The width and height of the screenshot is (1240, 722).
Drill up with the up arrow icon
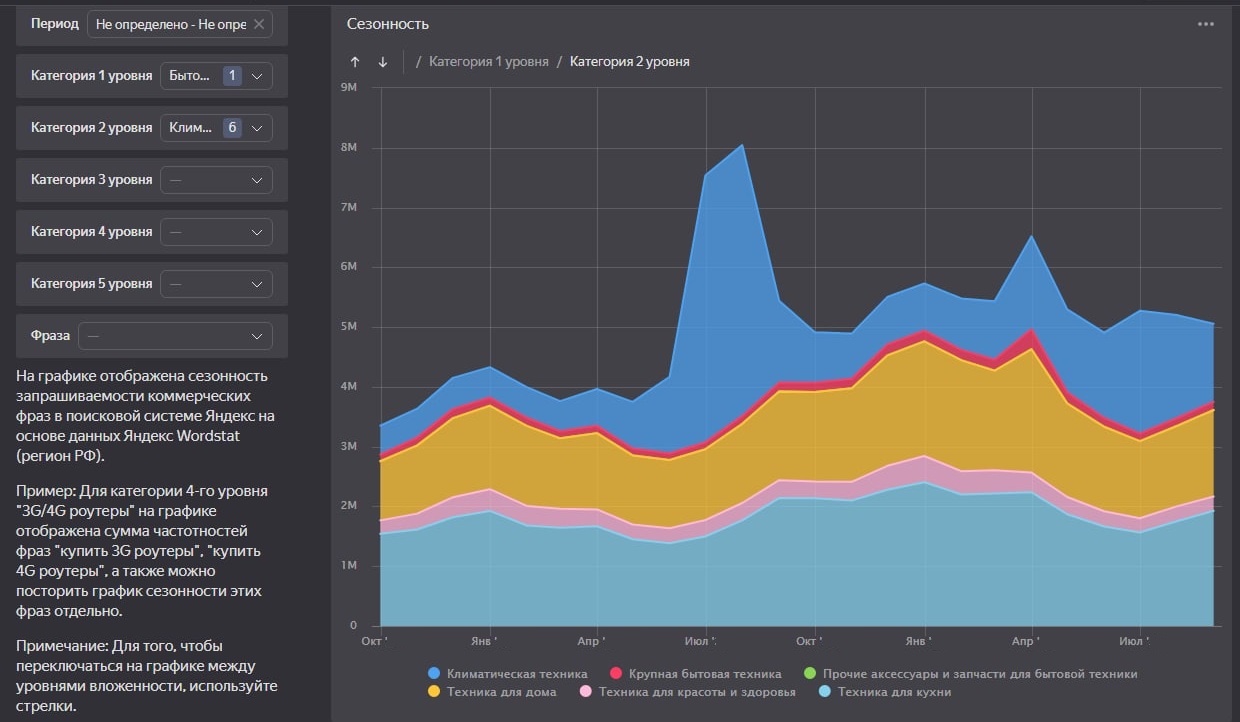coord(355,62)
